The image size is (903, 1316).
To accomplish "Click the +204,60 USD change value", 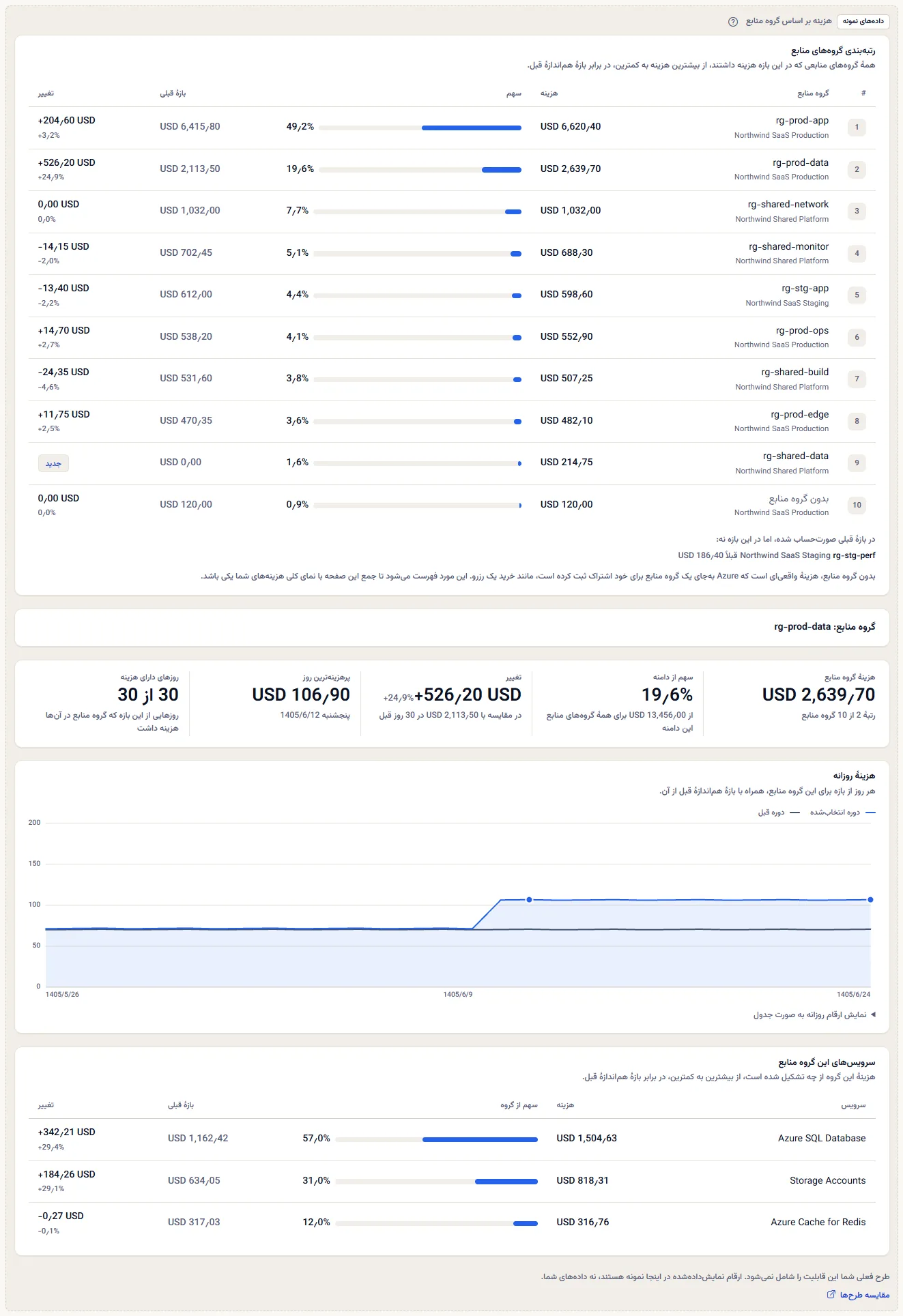I will click(67, 121).
